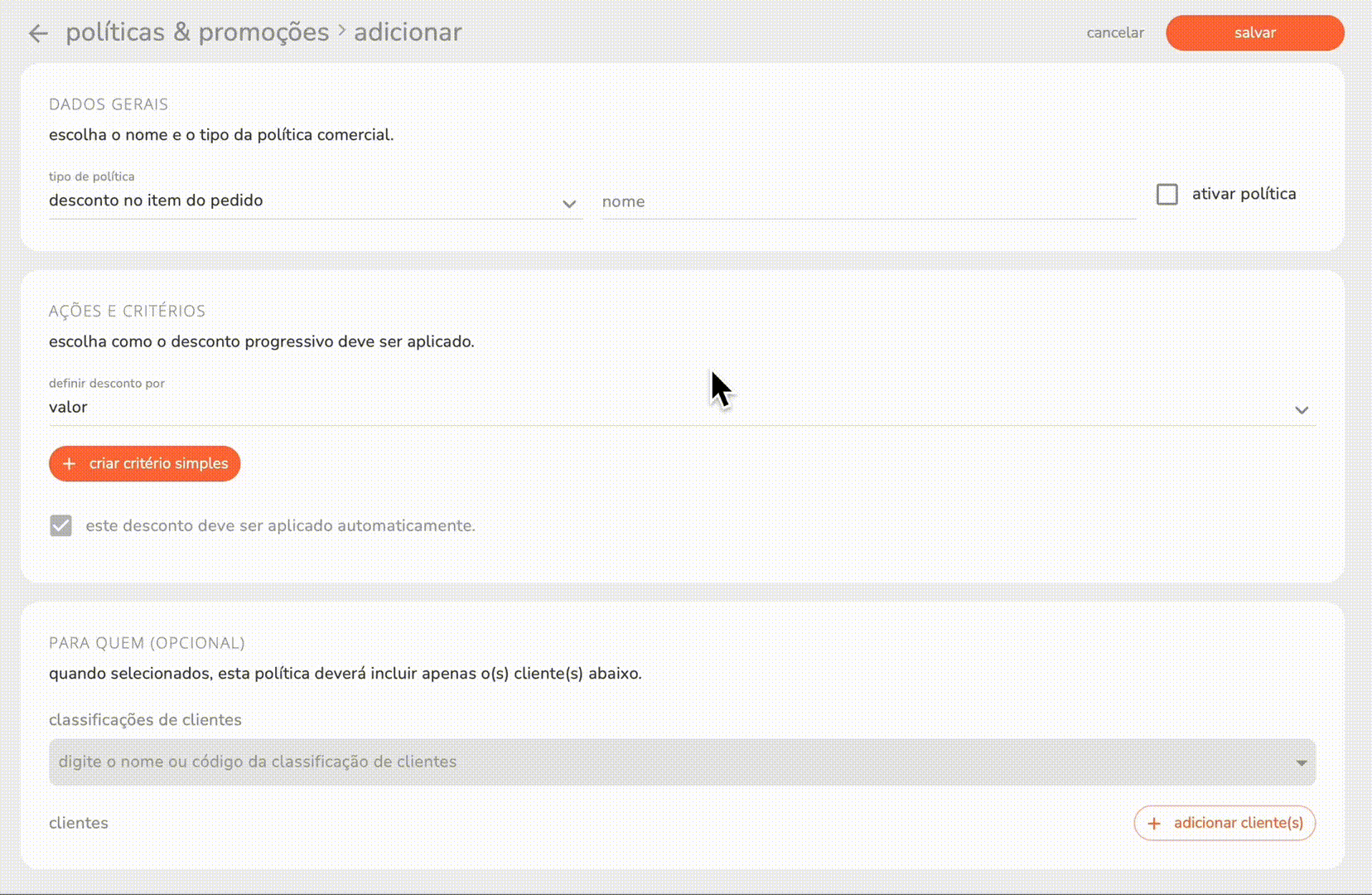Click criar critério simples button
The image size is (1372, 895).
pos(144,463)
